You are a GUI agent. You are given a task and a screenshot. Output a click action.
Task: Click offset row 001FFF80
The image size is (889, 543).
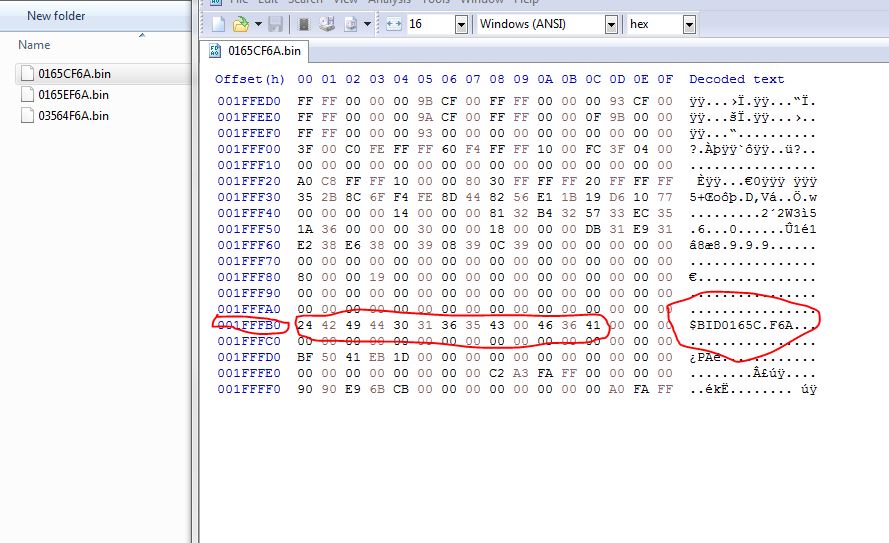pos(249,277)
